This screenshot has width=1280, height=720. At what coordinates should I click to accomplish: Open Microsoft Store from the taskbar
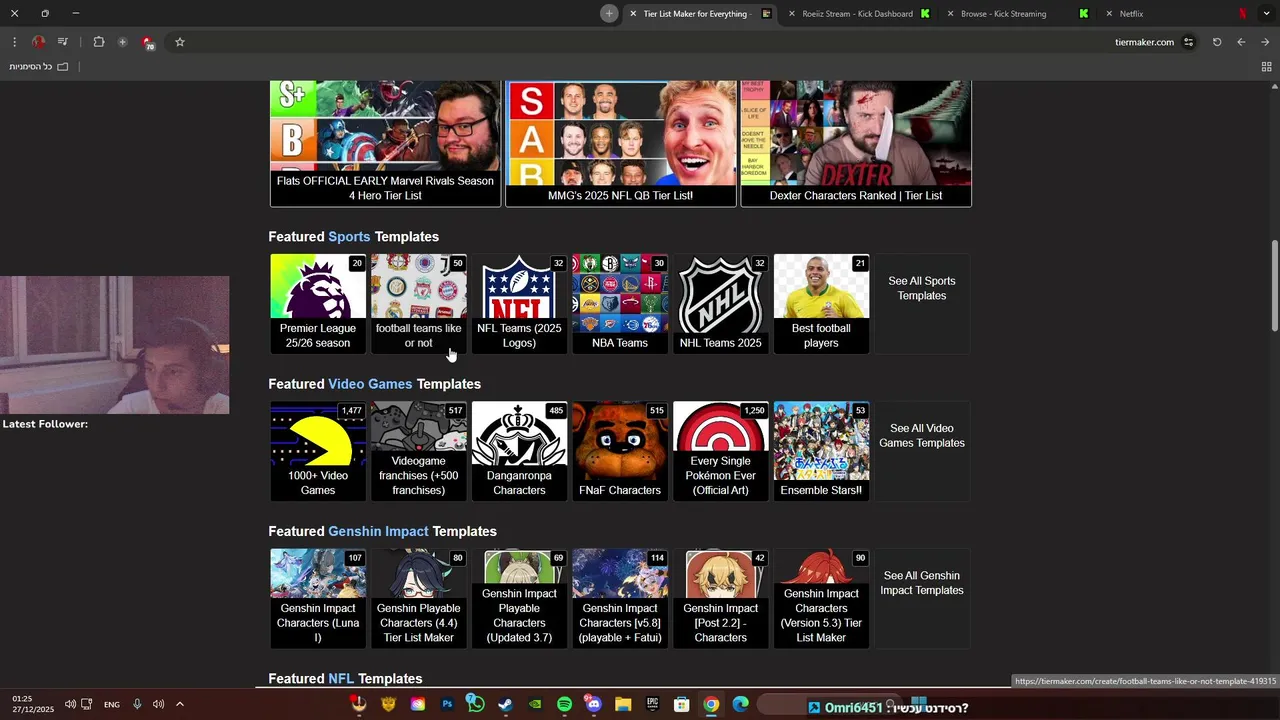[x=681, y=704]
